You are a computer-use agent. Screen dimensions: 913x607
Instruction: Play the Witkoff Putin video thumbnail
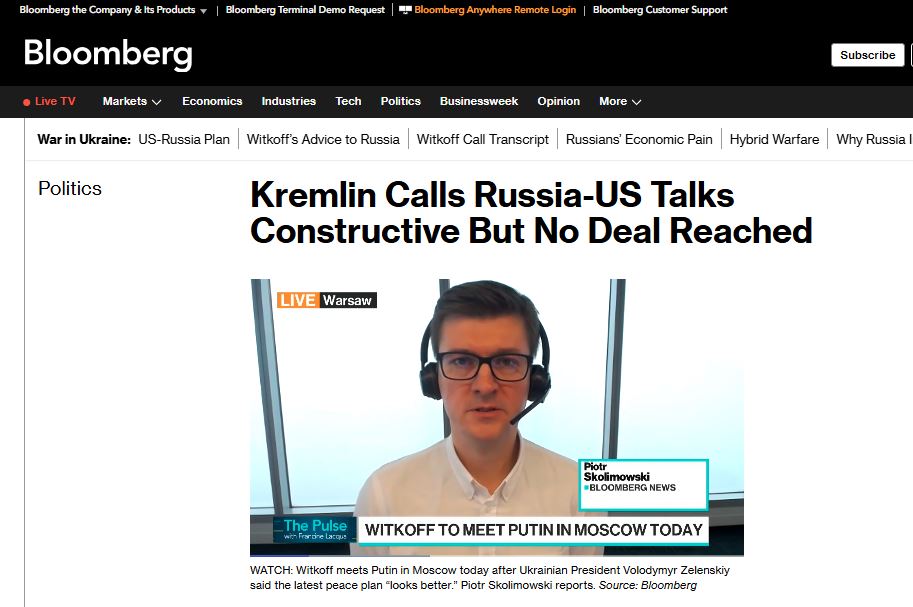tap(497, 417)
